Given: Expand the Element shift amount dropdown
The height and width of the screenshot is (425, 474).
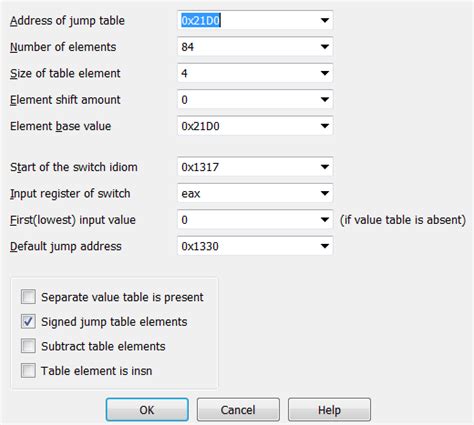Looking at the screenshot, I should click(x=324, y=99).
